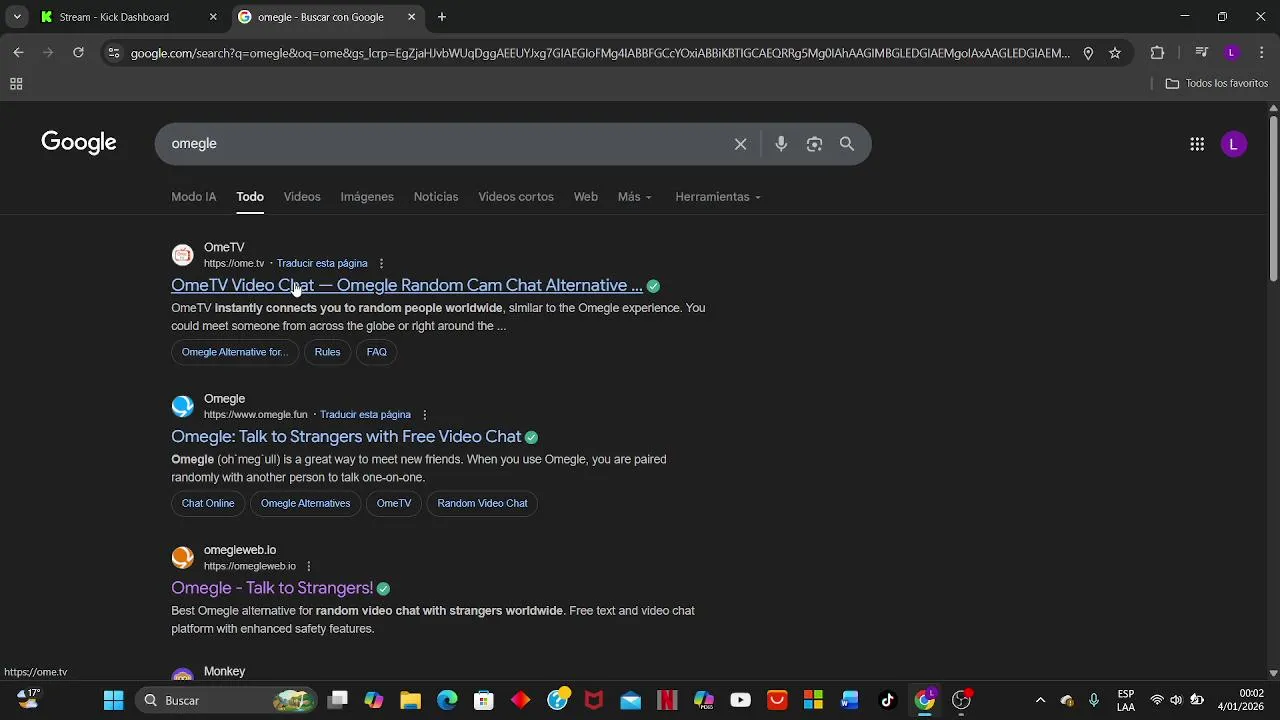The height and width of the screenshot is (720, 1280).
Task: Switch to the Stream - Kick Dashboard tab
Action: (x=129, y=17)
